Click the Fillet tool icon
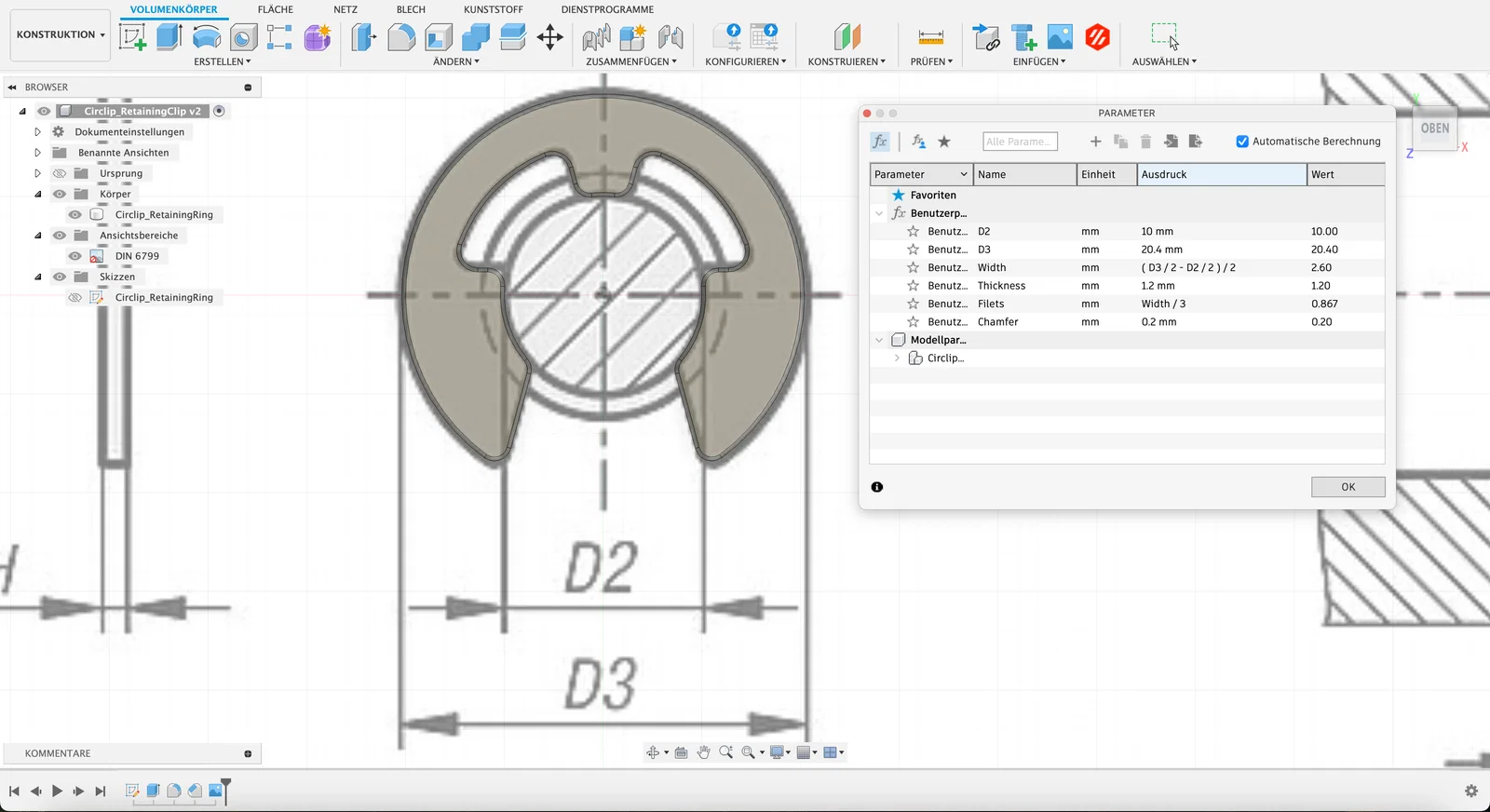This screenshot has width=1490, height=812. pyautogui.click(x=401, y=37)
